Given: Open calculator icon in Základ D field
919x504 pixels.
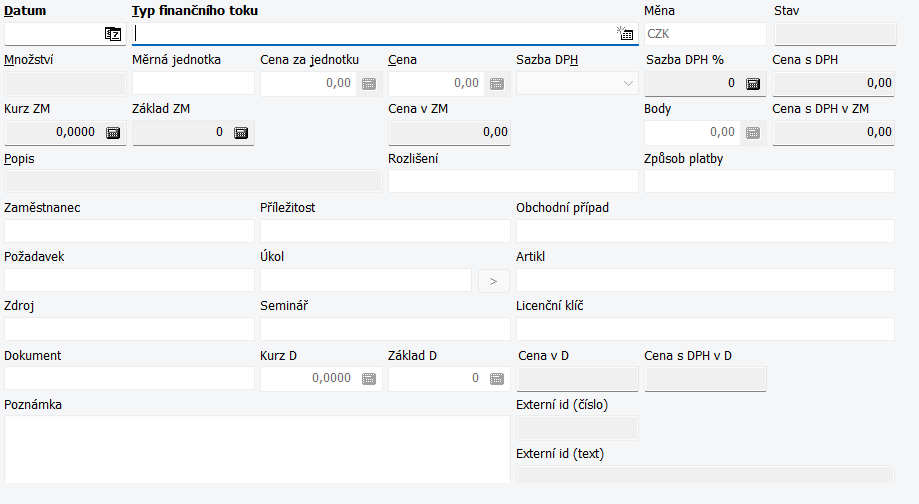Looking at the screenshot, I should [x=496, y=379].
